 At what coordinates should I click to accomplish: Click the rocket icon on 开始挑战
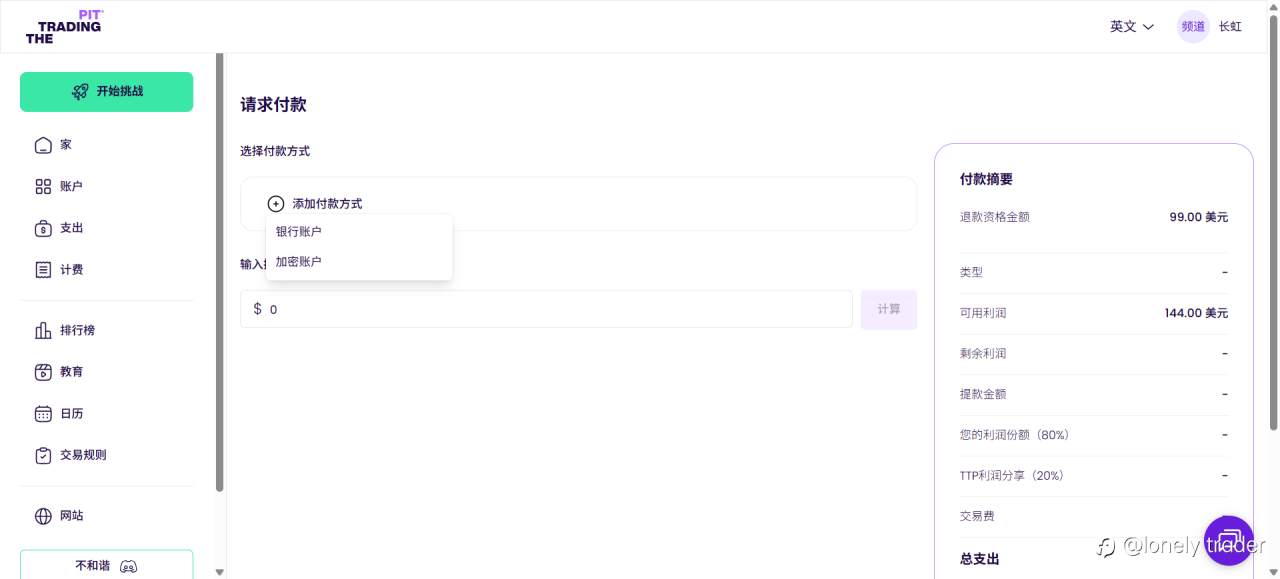[x=80, y=91]
